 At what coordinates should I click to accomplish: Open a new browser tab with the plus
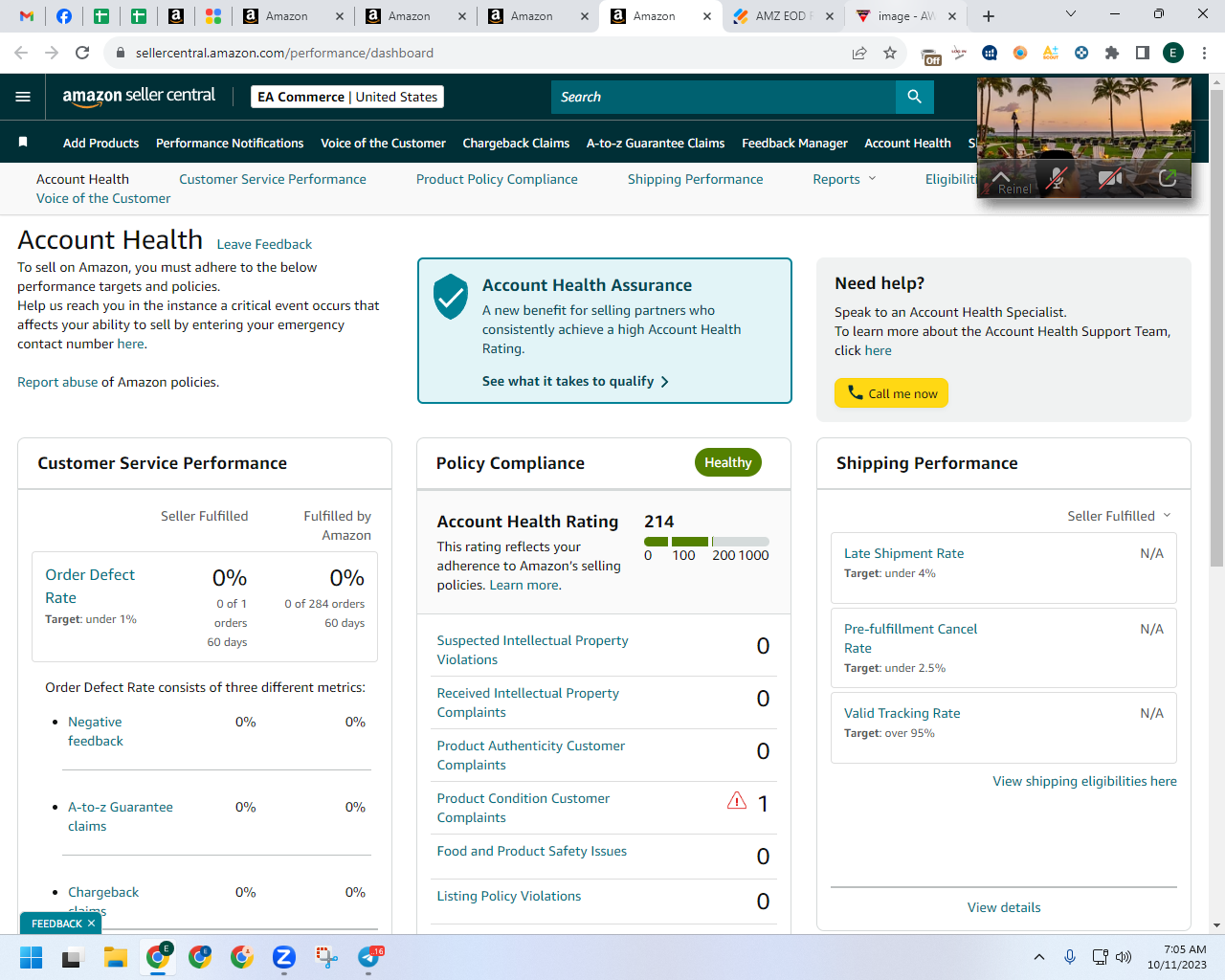pos(989,16)
